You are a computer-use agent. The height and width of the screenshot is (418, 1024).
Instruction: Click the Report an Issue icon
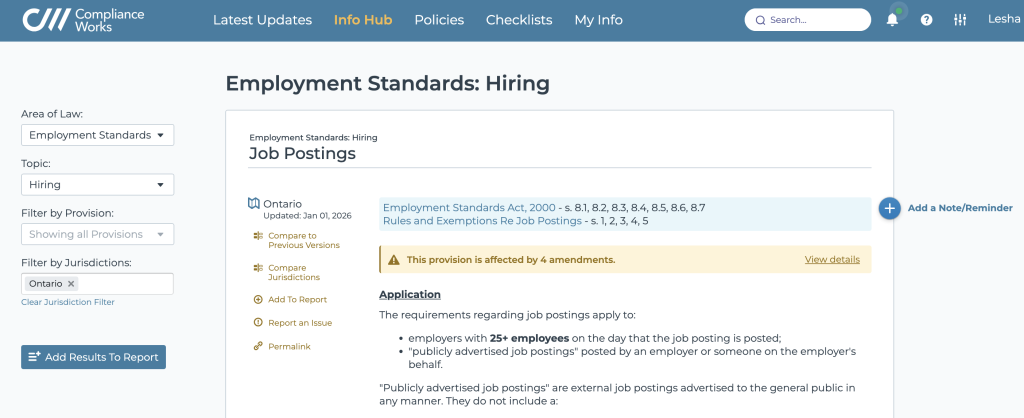tap(258, 323)
